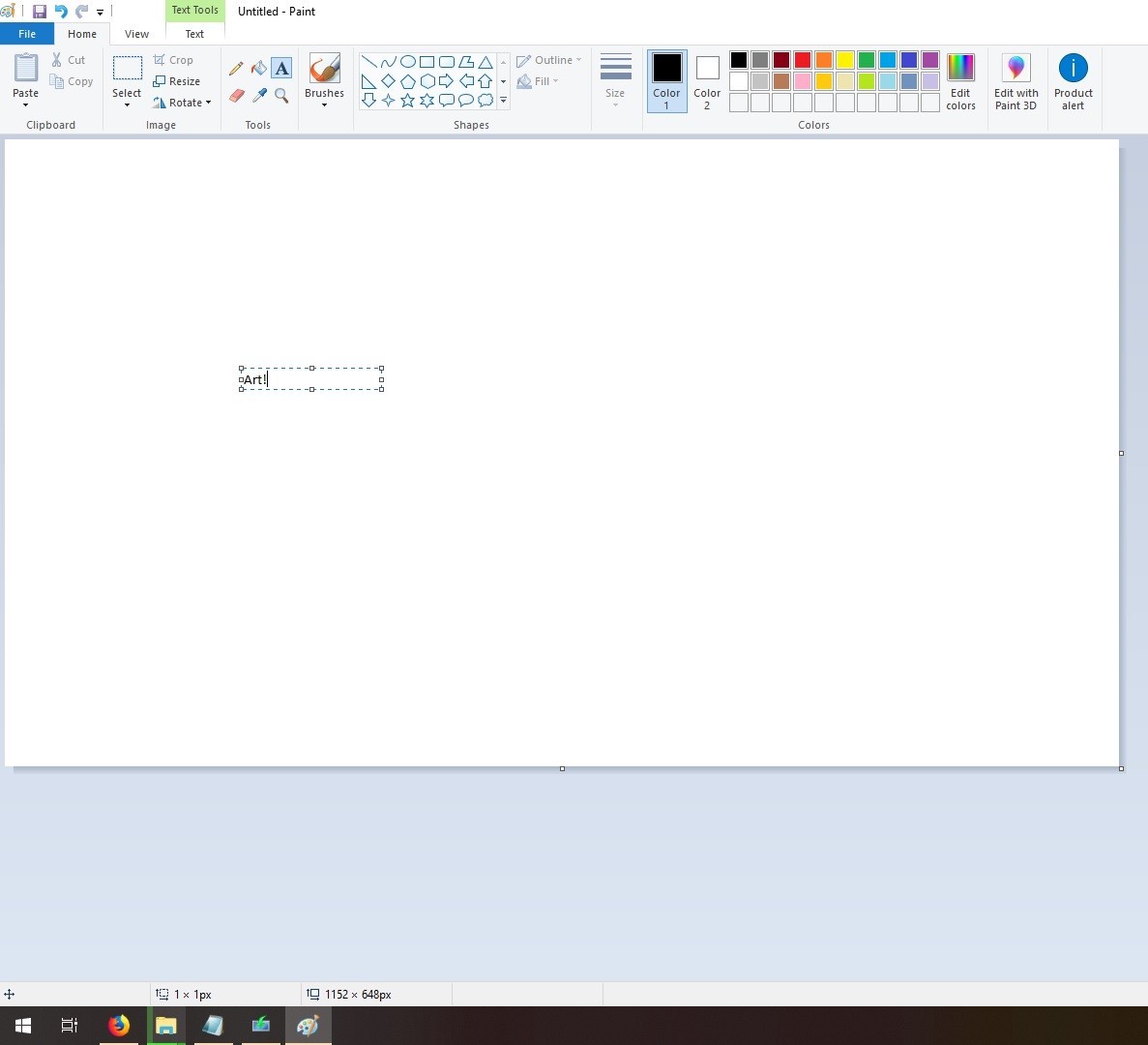
Task: Choose the Five-point star shape
Action: click(x=408, y=101)
